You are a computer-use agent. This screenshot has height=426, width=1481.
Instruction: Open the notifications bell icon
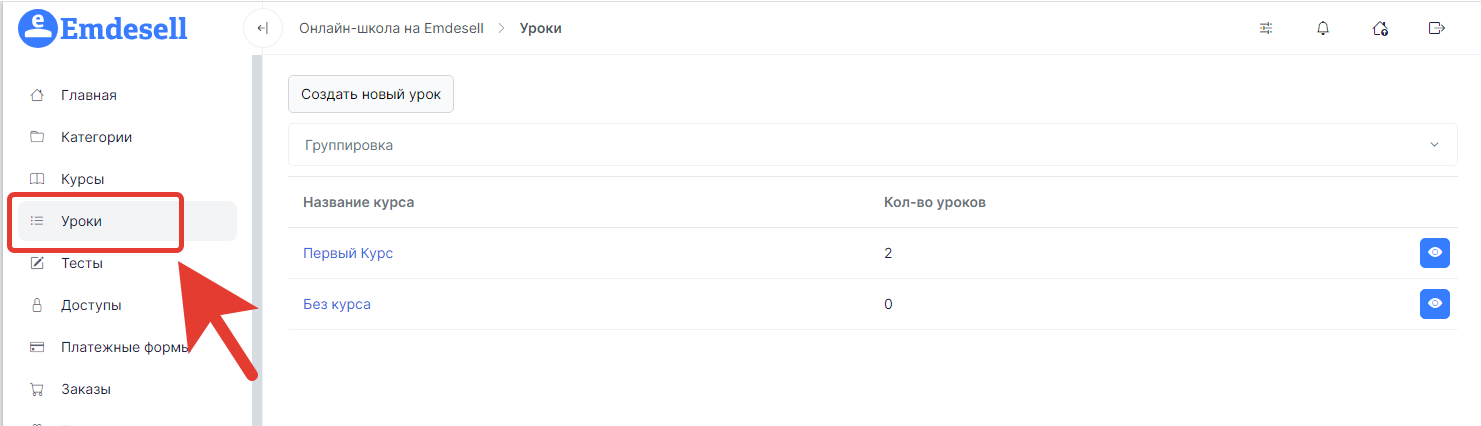[1323, 28]
